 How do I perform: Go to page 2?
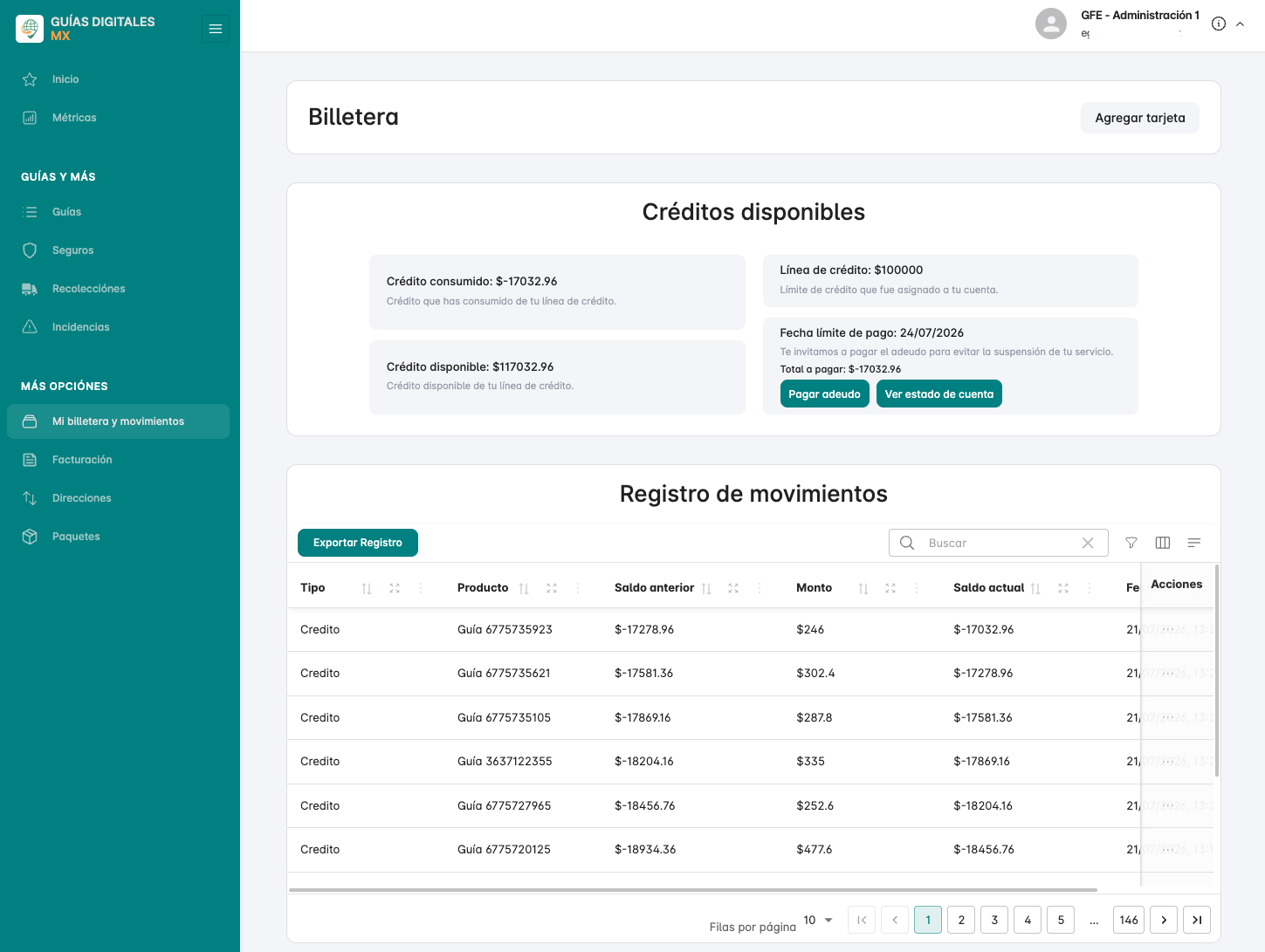click(x=961, y=920)
